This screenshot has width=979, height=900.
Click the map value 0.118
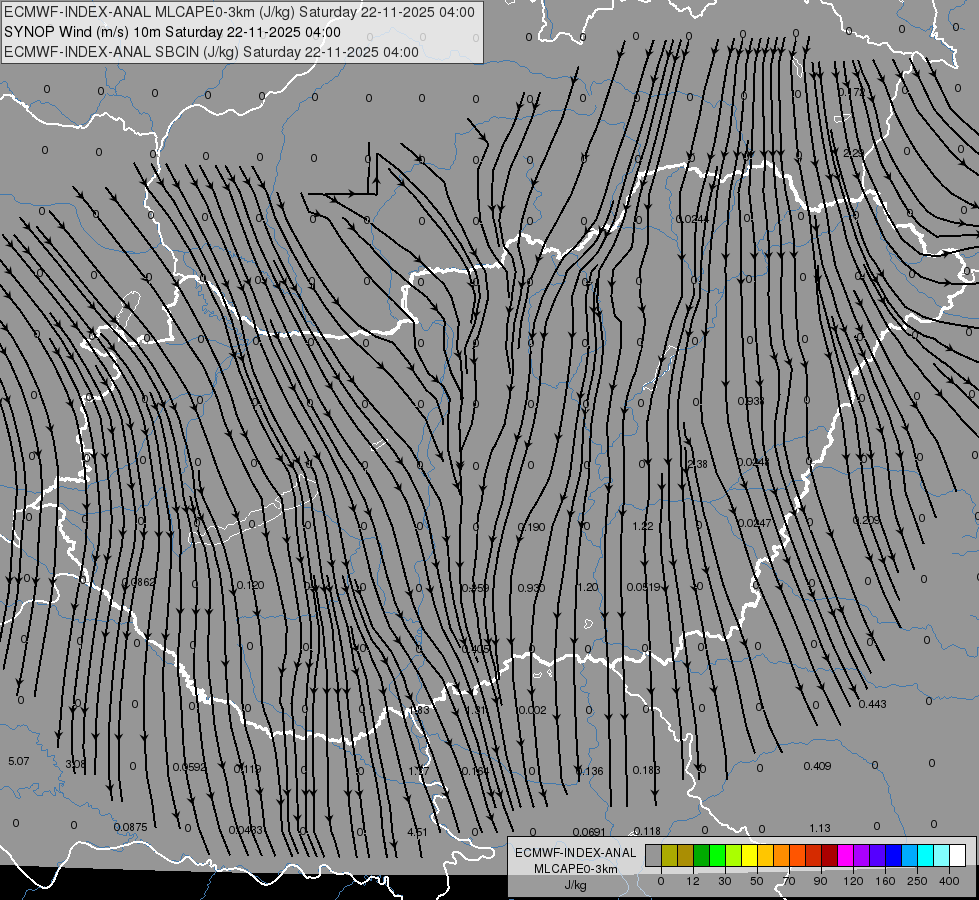(647, 831)
